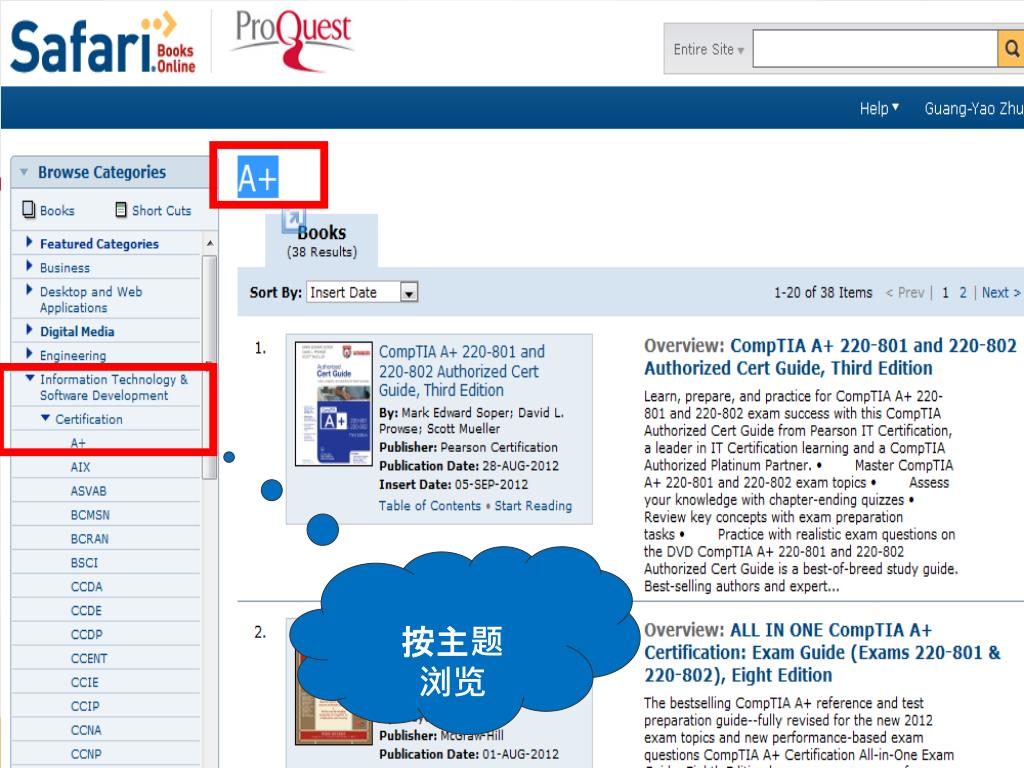Click the small icon above Books tab
Screen dimensions: 1024x768
coord(293,219)
